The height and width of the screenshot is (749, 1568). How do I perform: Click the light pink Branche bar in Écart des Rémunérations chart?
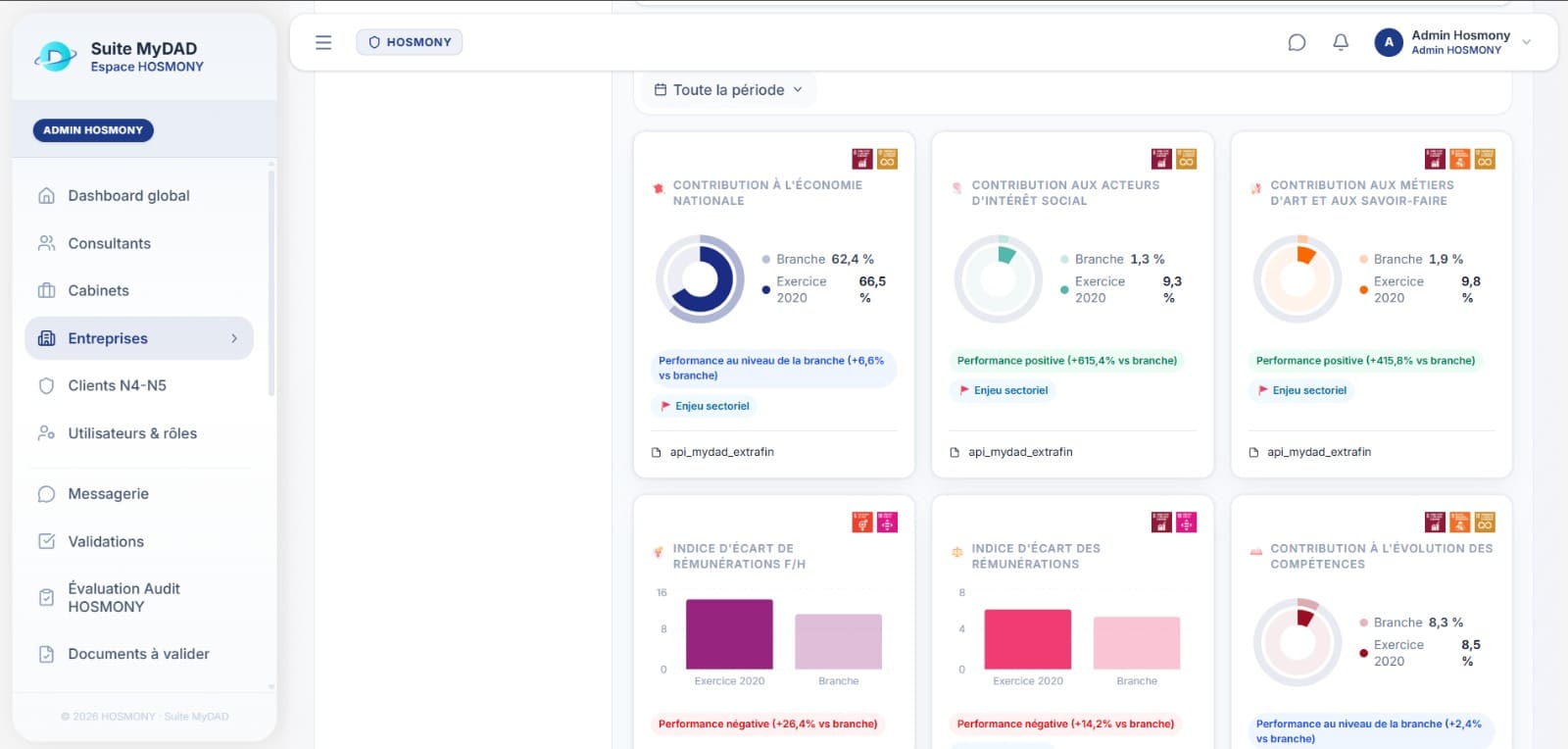point(1137,643)
